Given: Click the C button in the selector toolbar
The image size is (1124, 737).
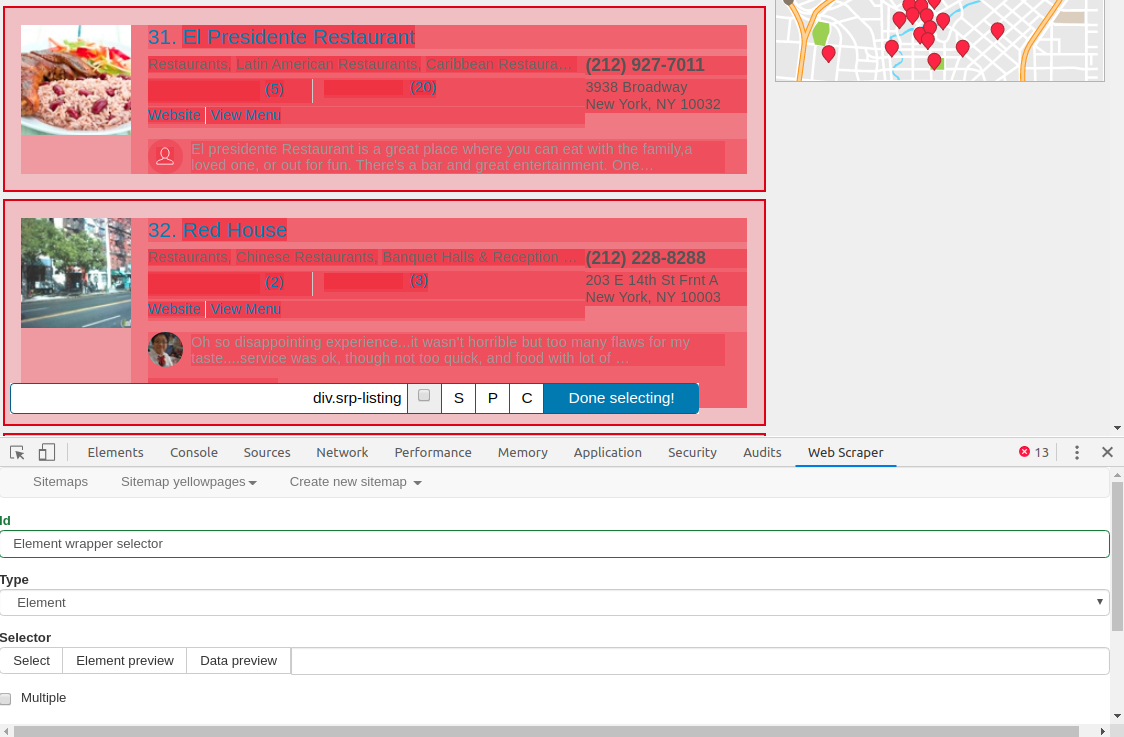Looking at the screenshot, I should point(526,398).
